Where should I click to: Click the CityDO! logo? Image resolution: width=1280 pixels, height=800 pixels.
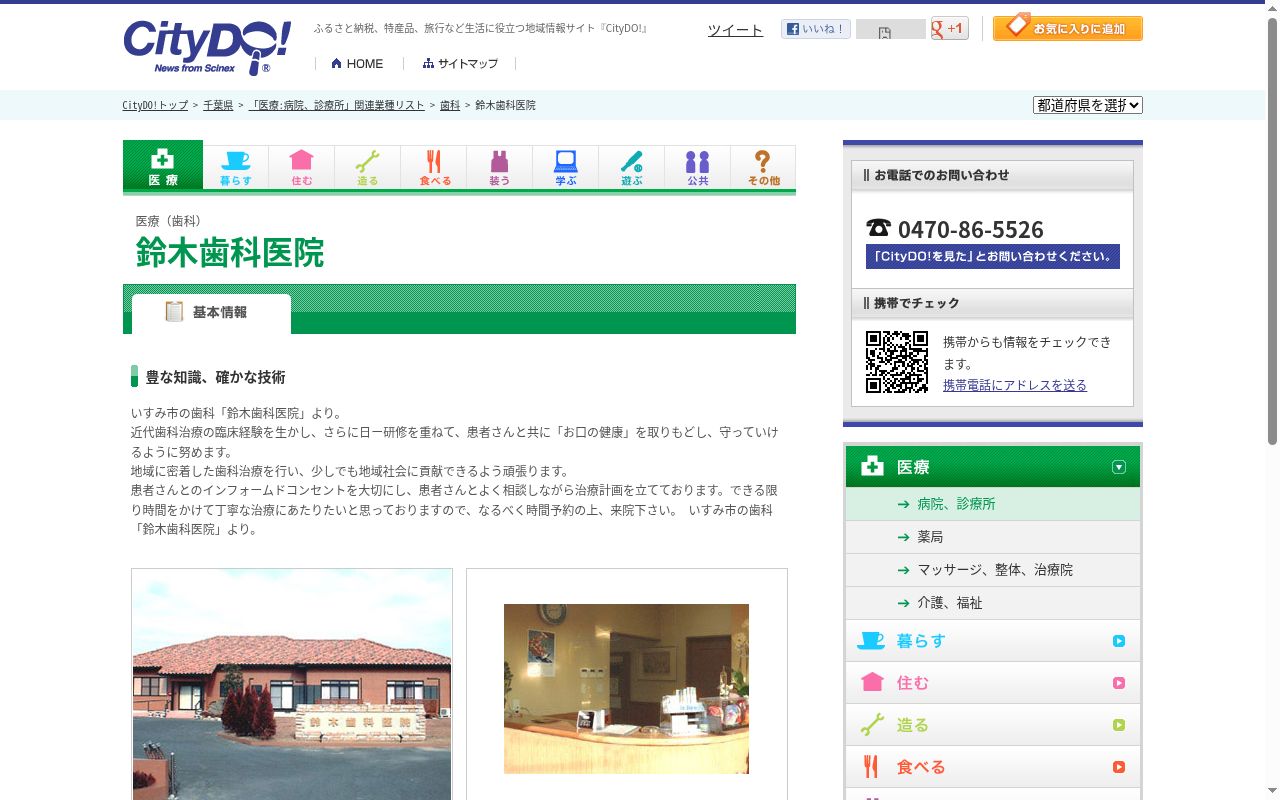207,47
